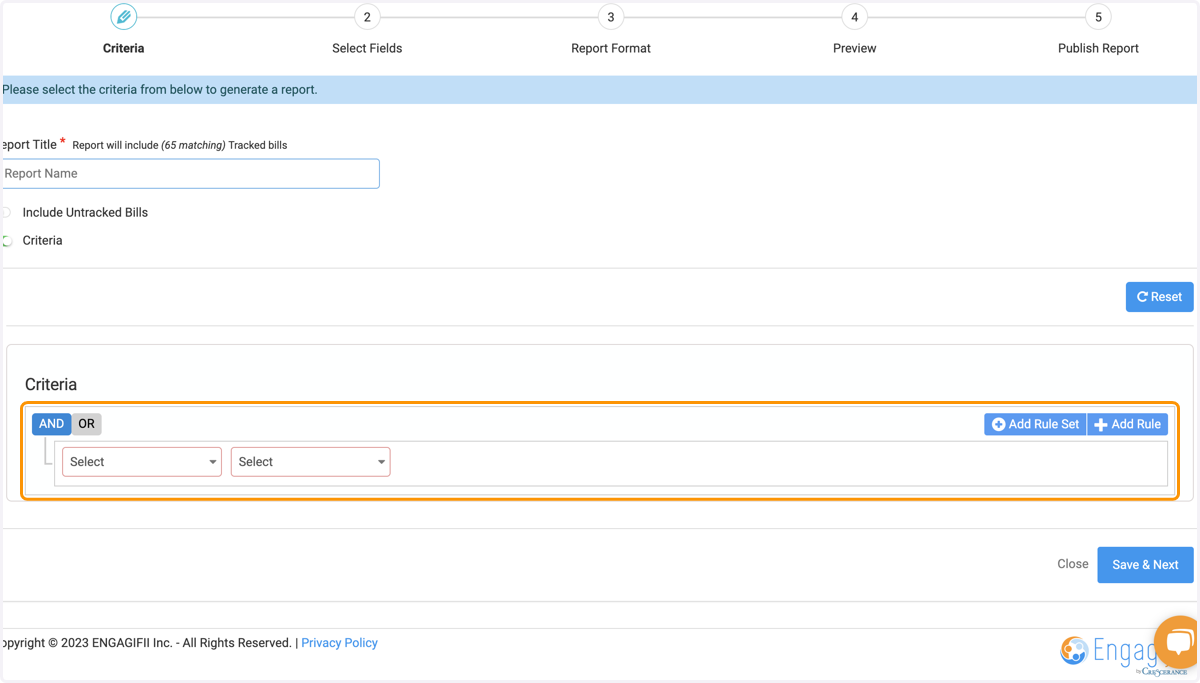Screen dimensions: 1200x683
Task: Open the chat bubble support widget
Action: (1178, 641)
